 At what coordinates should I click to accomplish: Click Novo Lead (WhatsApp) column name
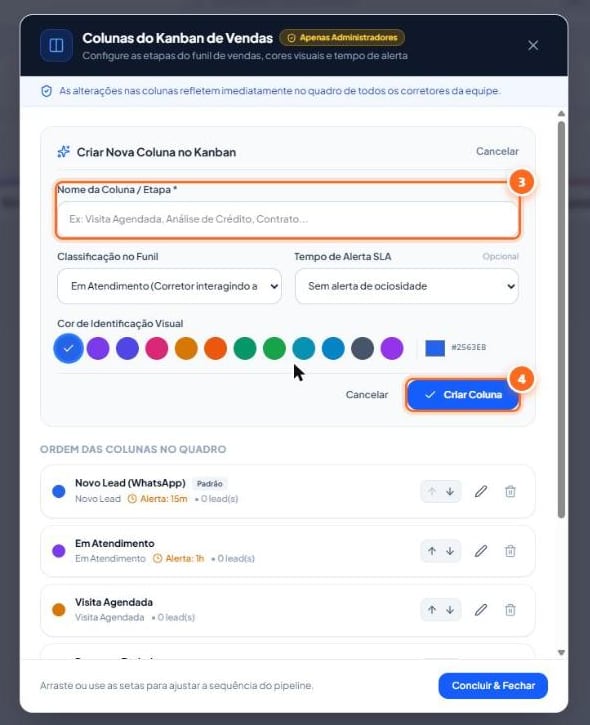[x=130, y=483]
